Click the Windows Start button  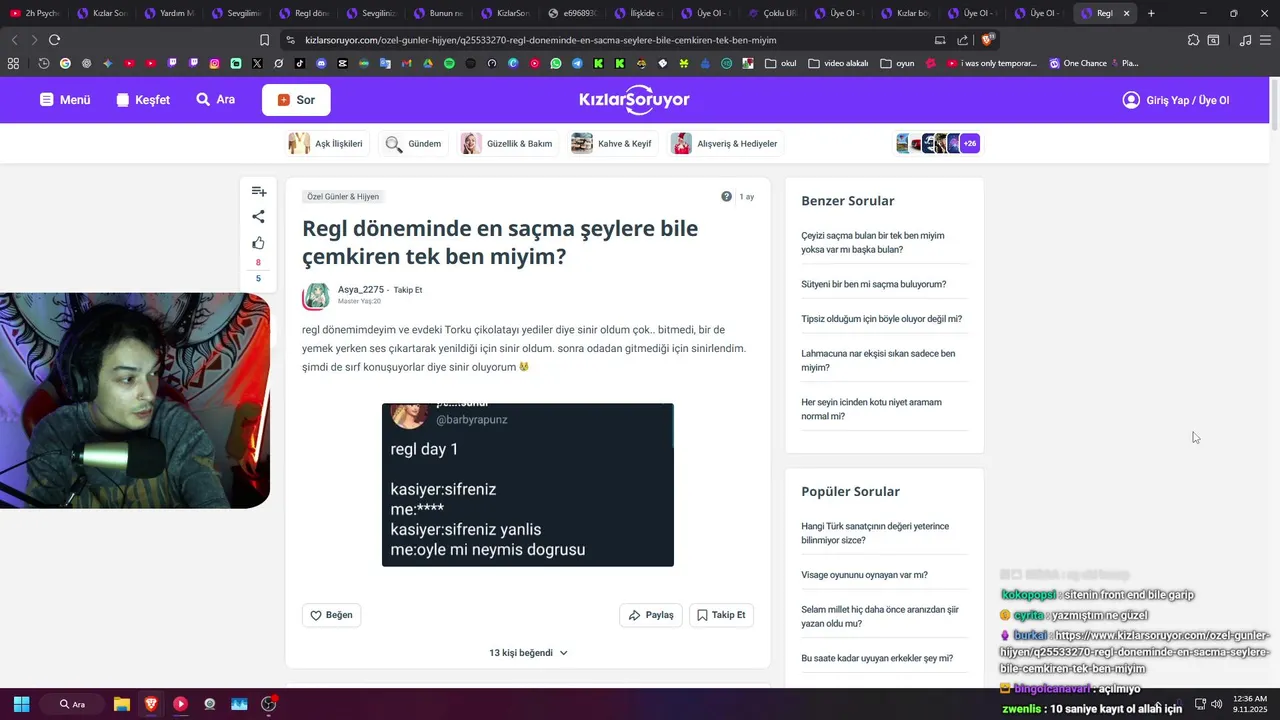click(x=21, y=704)
